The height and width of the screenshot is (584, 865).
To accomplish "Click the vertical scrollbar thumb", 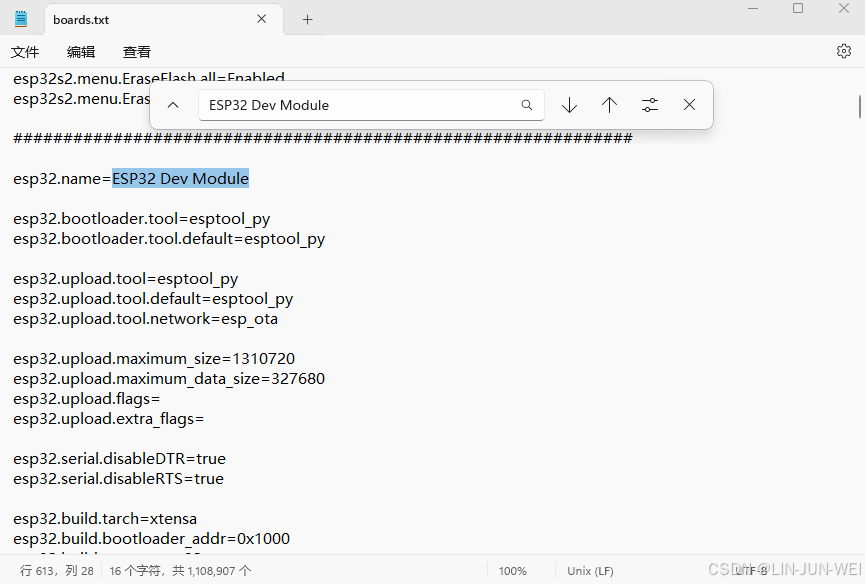I will [859, 106].
